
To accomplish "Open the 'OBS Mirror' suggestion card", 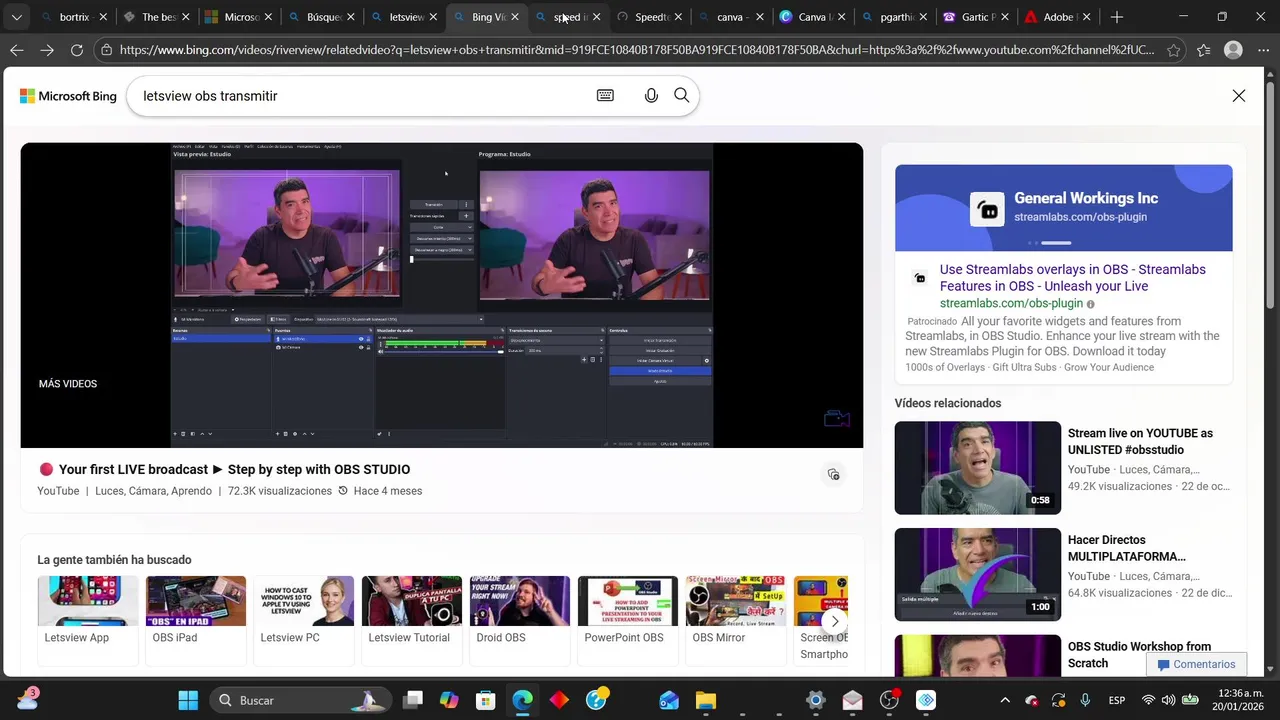I will 736,620.
